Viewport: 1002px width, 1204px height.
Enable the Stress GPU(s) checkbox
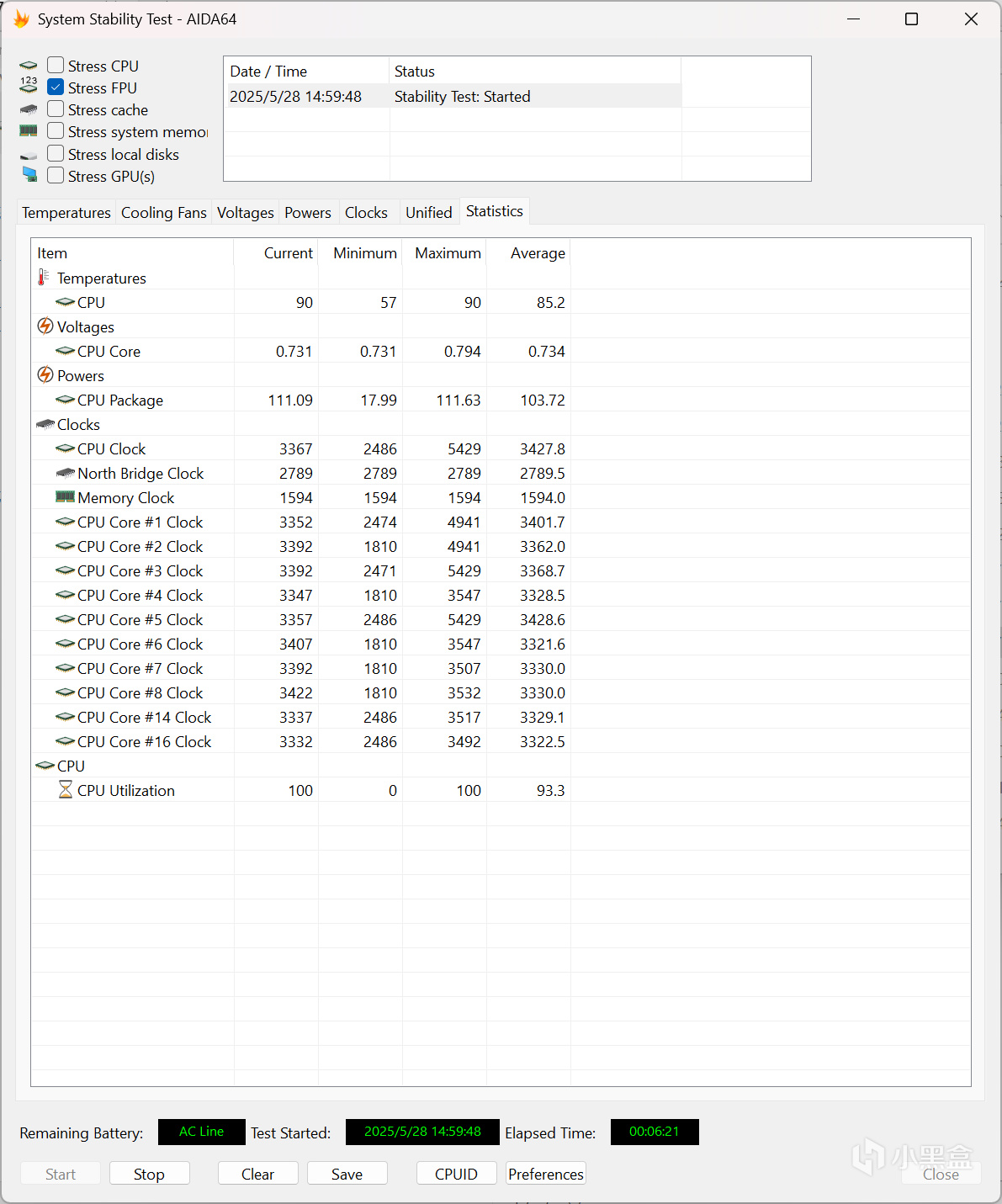click(x=56, y=176)
